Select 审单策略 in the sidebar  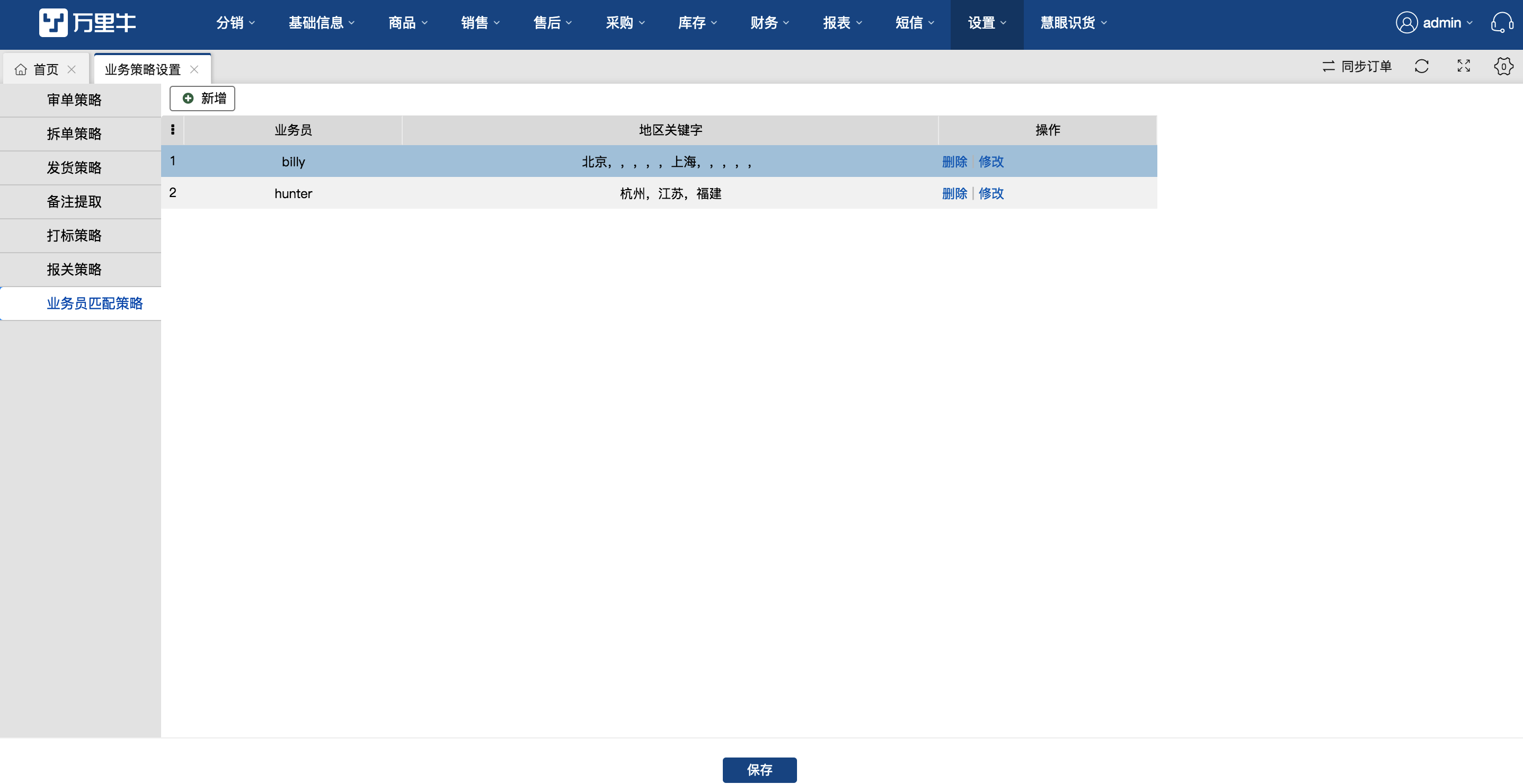(81, 100)
